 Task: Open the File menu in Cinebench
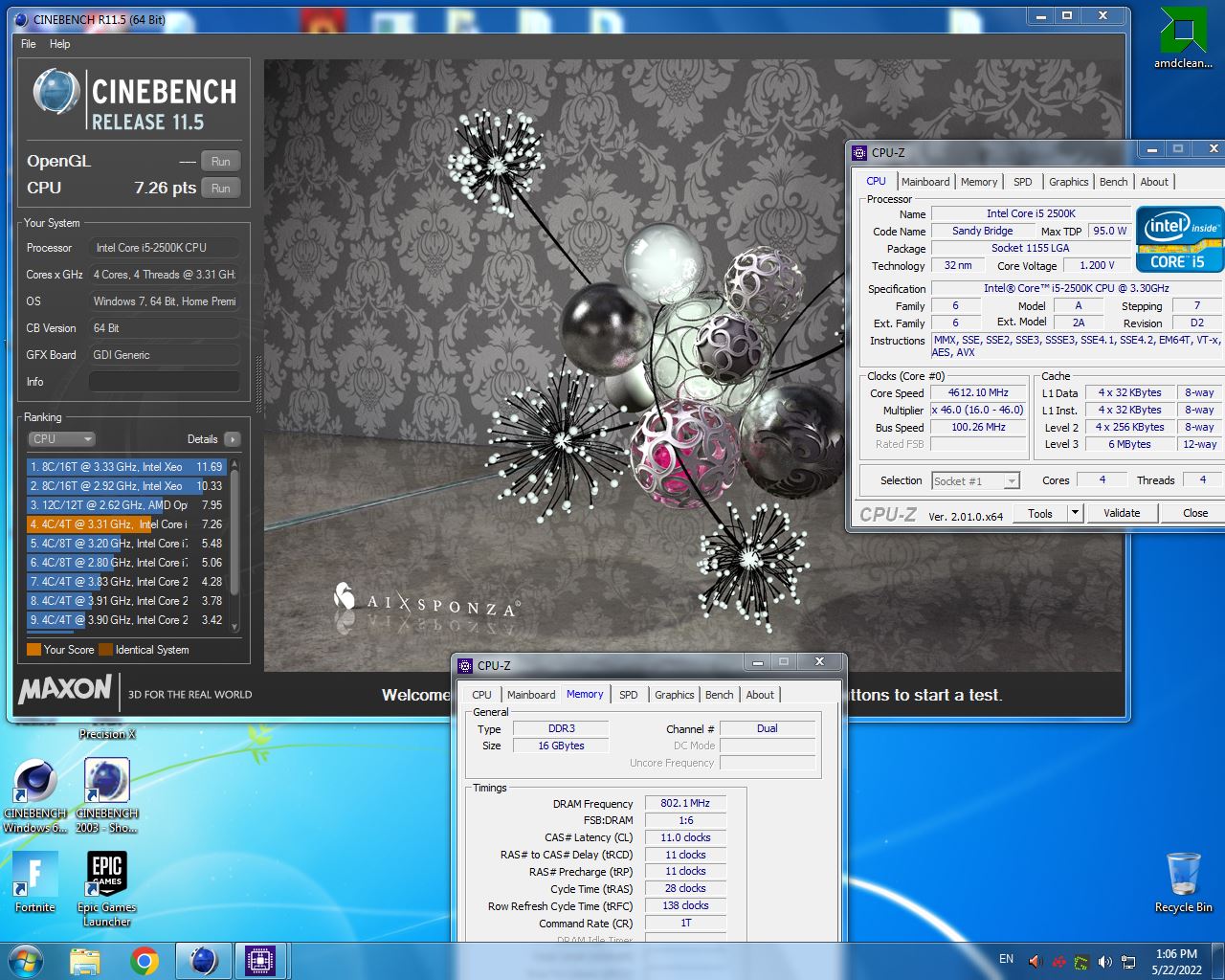[x=29, y=44]
